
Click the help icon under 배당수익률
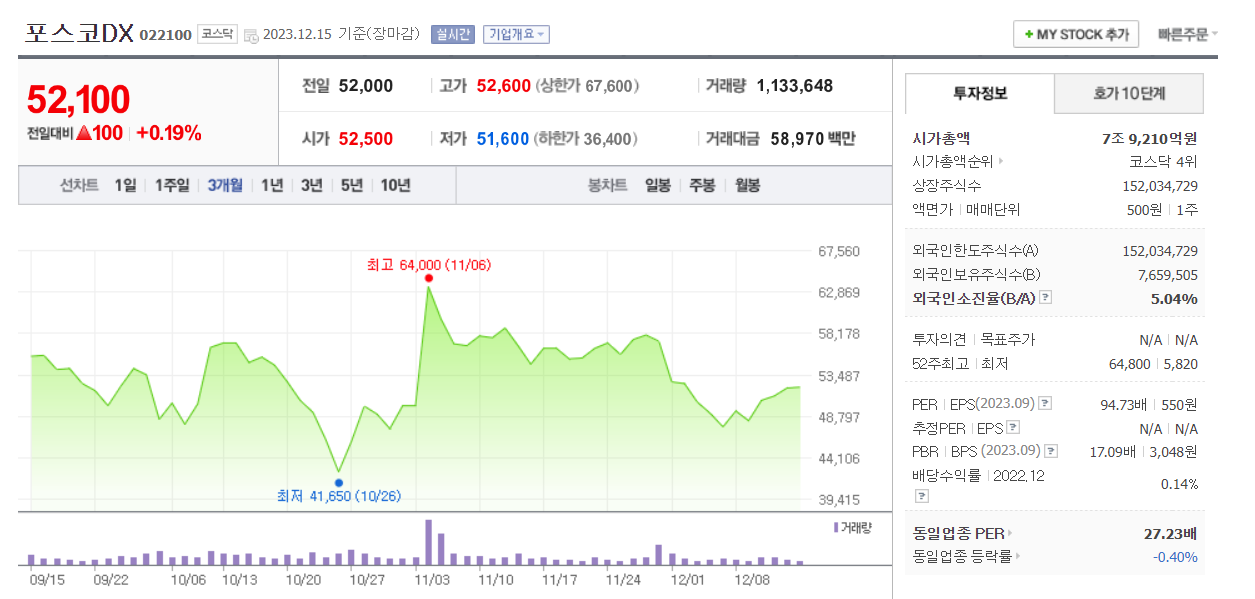tap(921, 495)
